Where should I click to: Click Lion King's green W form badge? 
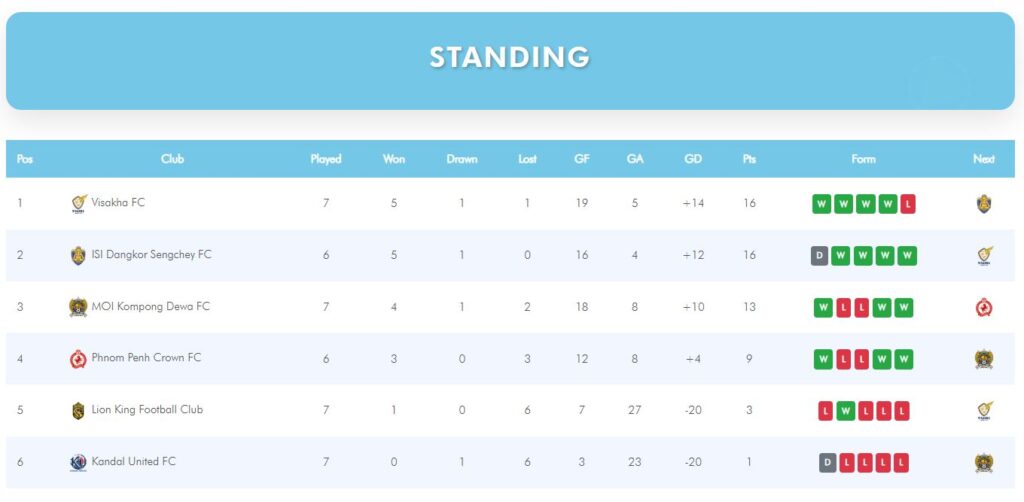[842, 411]
